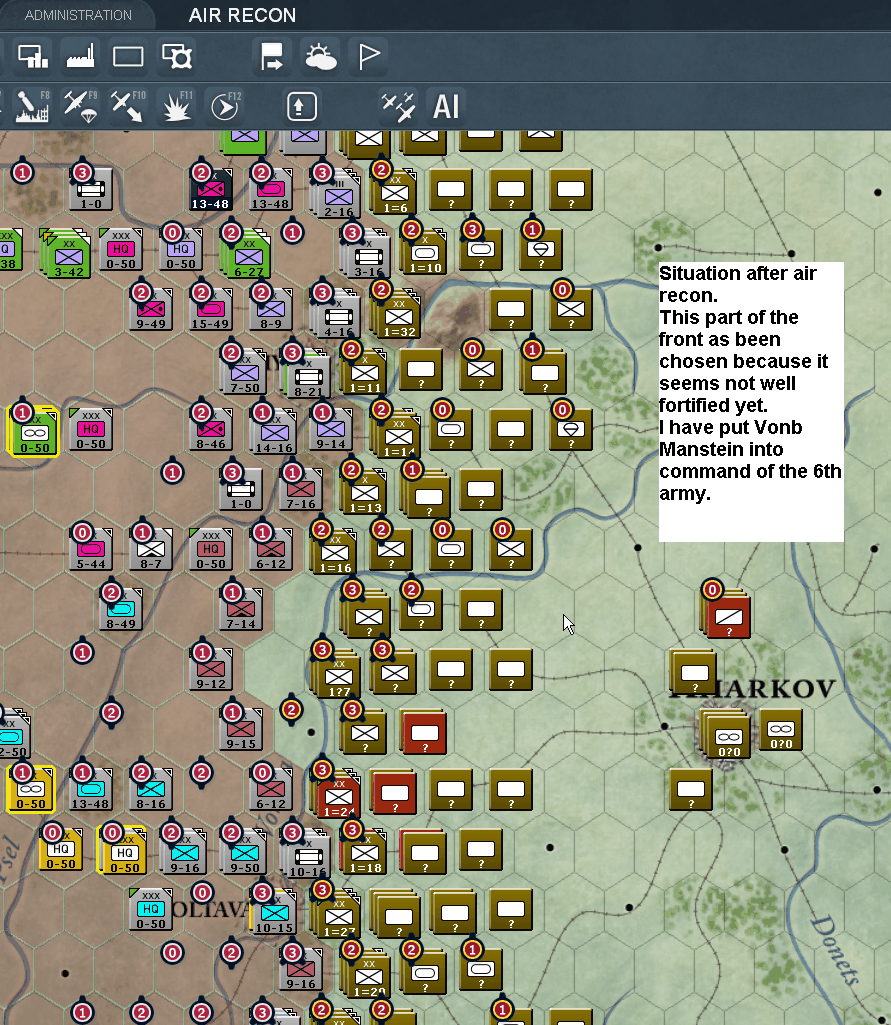Select Soviet 1=32 infantry stack
Screen dimensions: 891x1025
396,314
